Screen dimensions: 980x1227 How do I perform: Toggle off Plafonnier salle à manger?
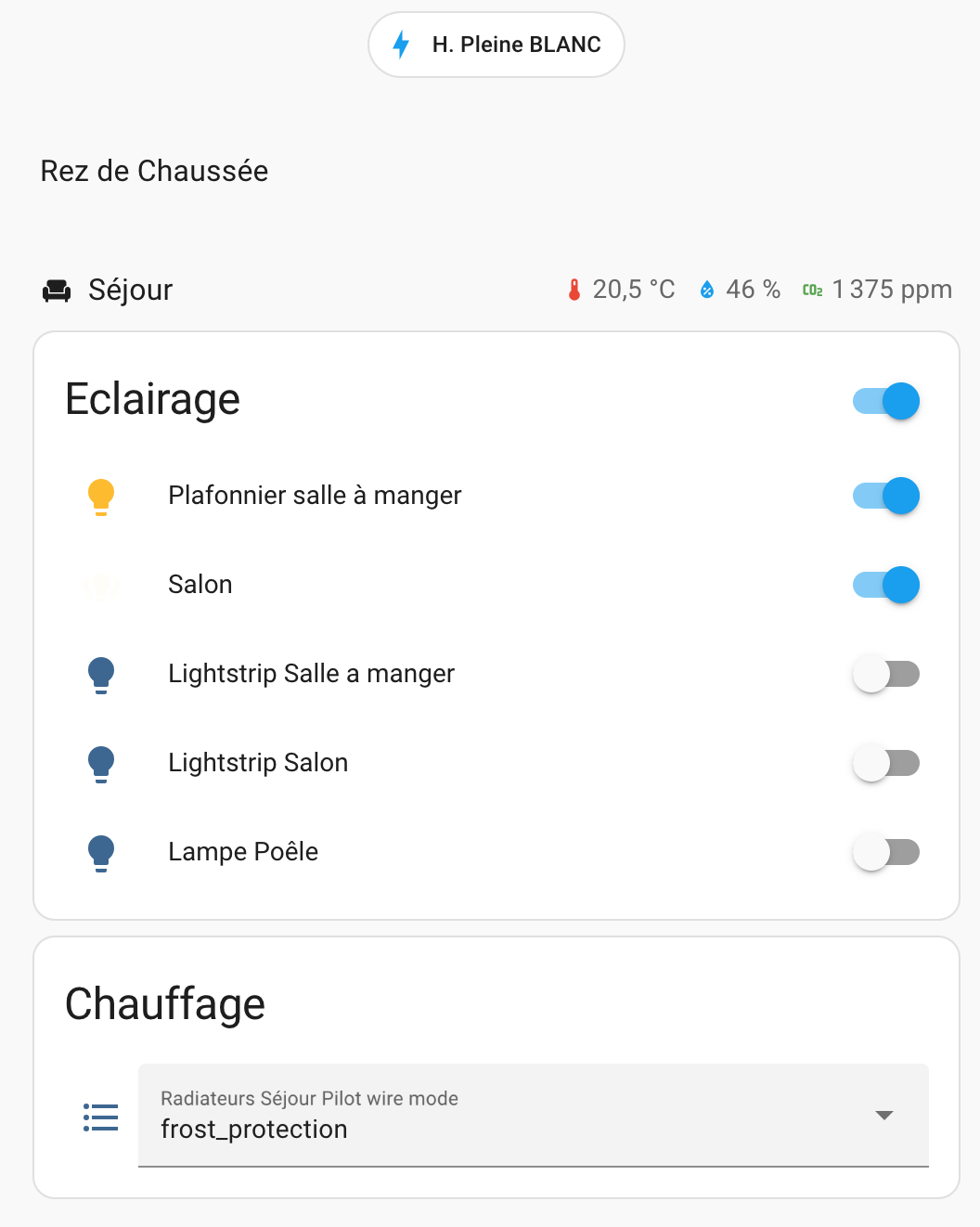pos(886,496)
